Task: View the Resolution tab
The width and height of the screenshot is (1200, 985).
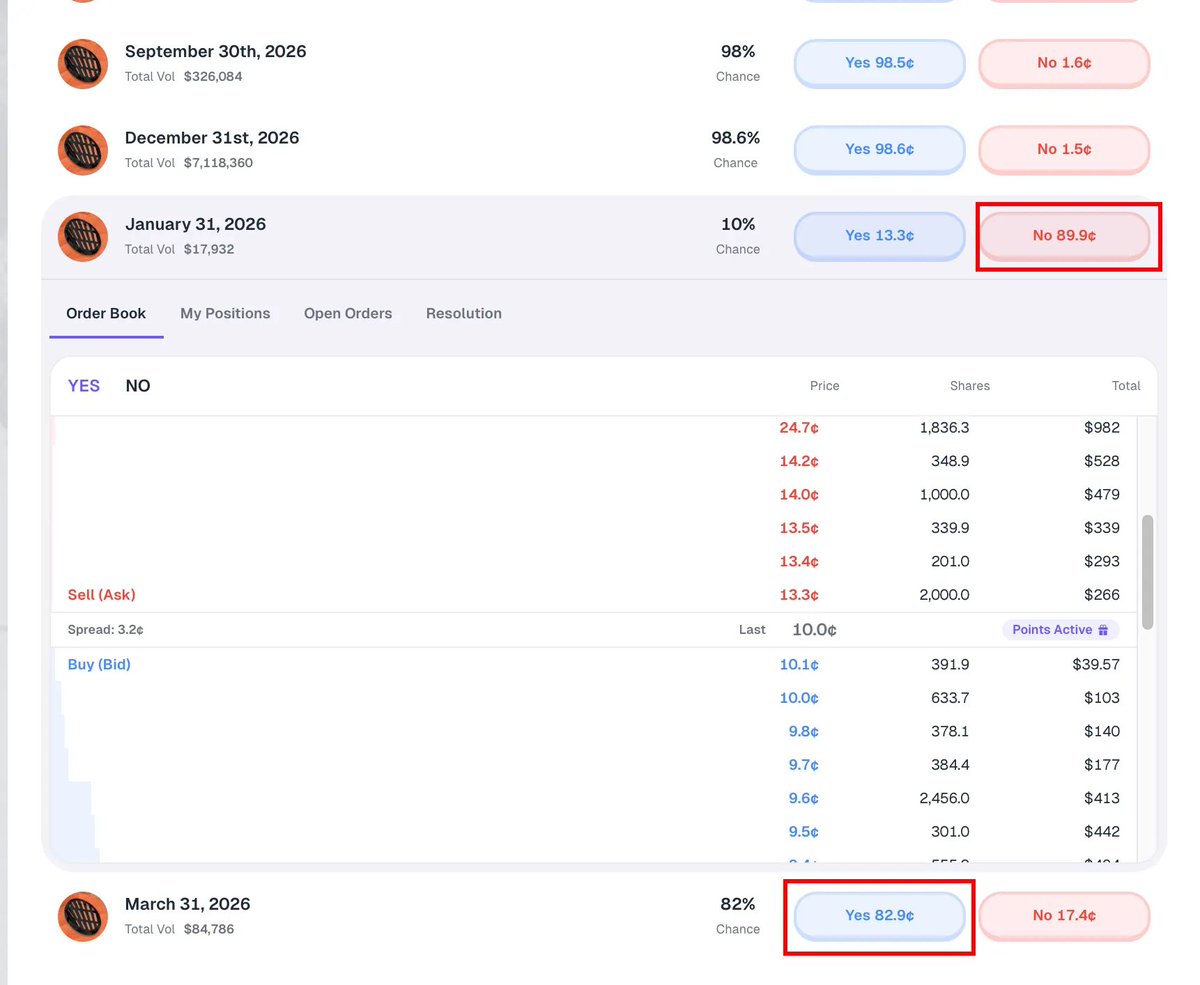Action: pos(464,314)
